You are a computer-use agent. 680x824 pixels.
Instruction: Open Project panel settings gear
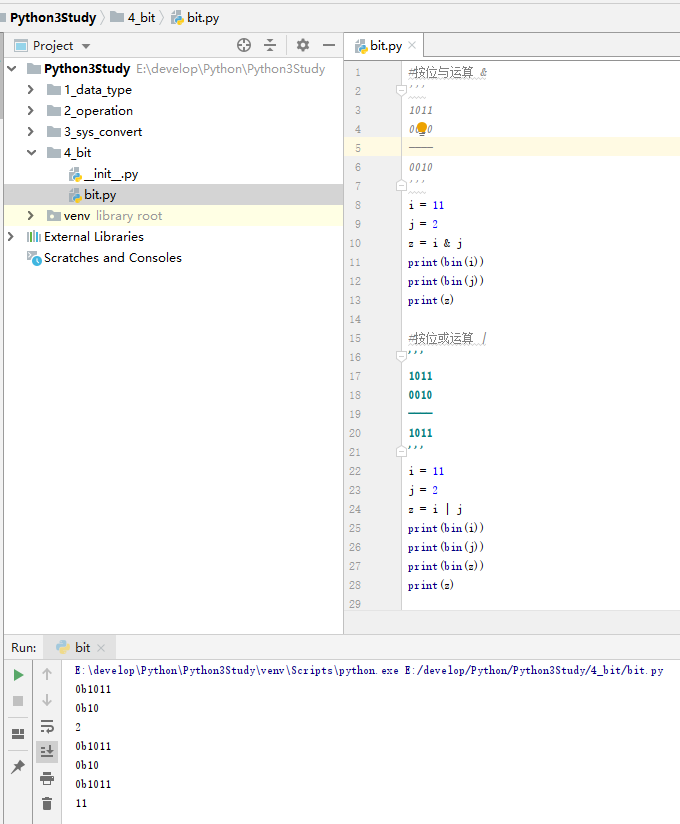click(303, 45)
